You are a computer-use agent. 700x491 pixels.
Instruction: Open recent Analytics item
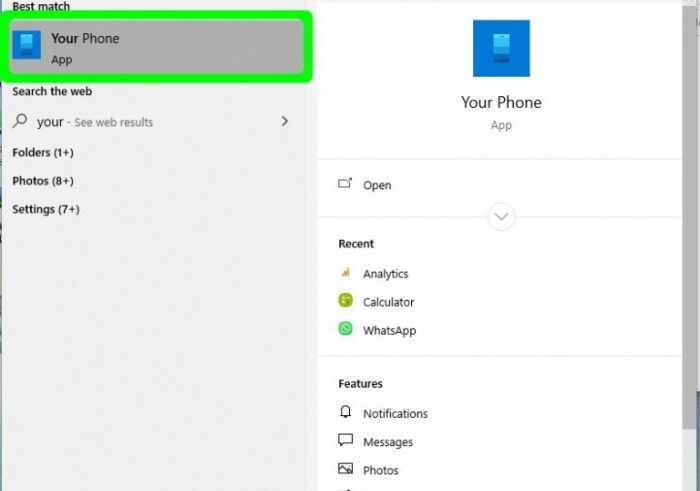coord(385,274)
